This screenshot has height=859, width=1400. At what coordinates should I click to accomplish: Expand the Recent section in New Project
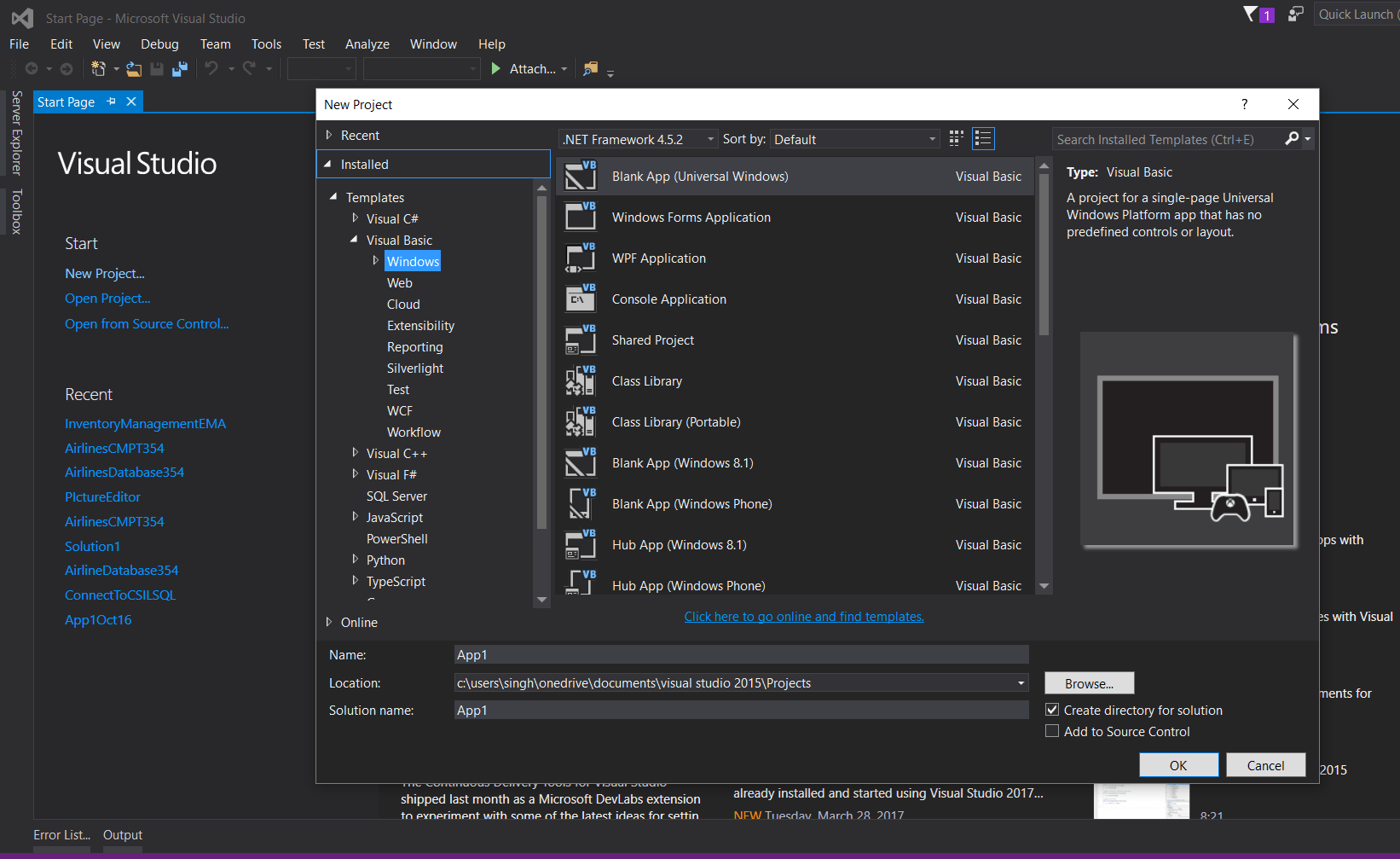click(329, 135)
